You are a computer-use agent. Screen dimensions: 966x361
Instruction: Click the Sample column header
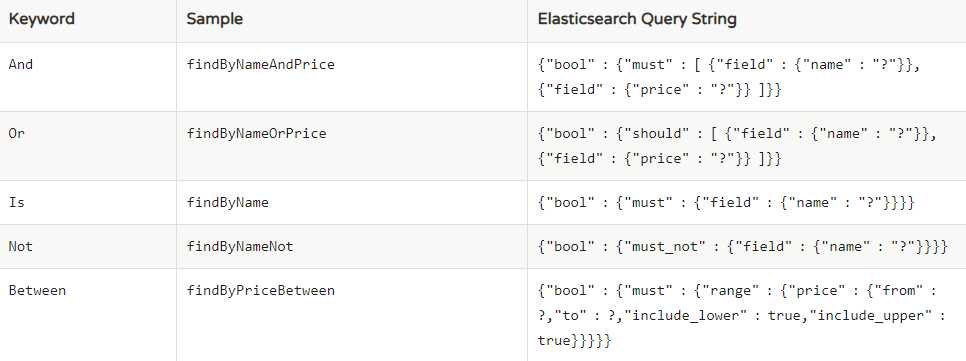[x=214, y=18]
